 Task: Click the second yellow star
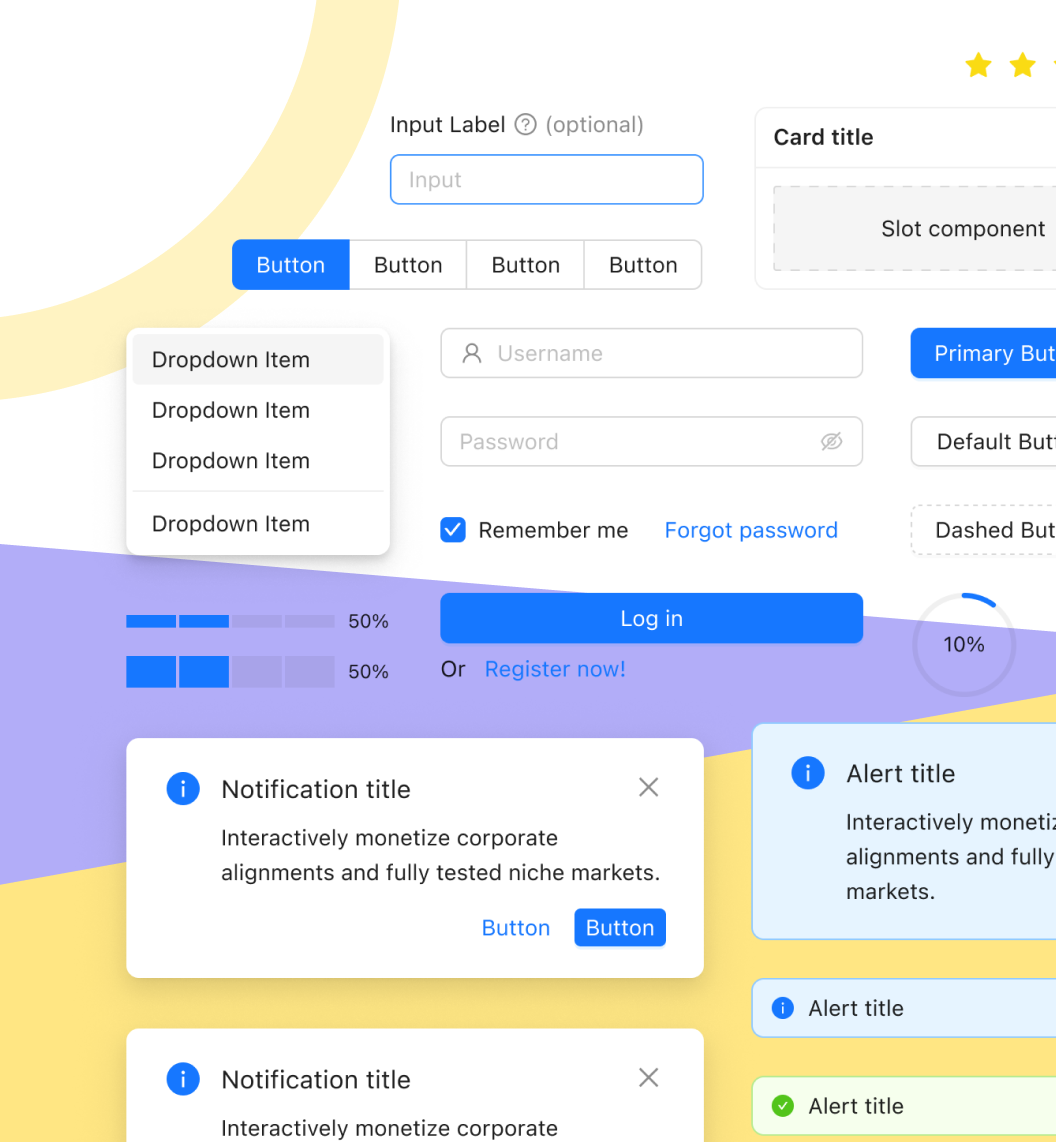click(x=1022, y=64)
